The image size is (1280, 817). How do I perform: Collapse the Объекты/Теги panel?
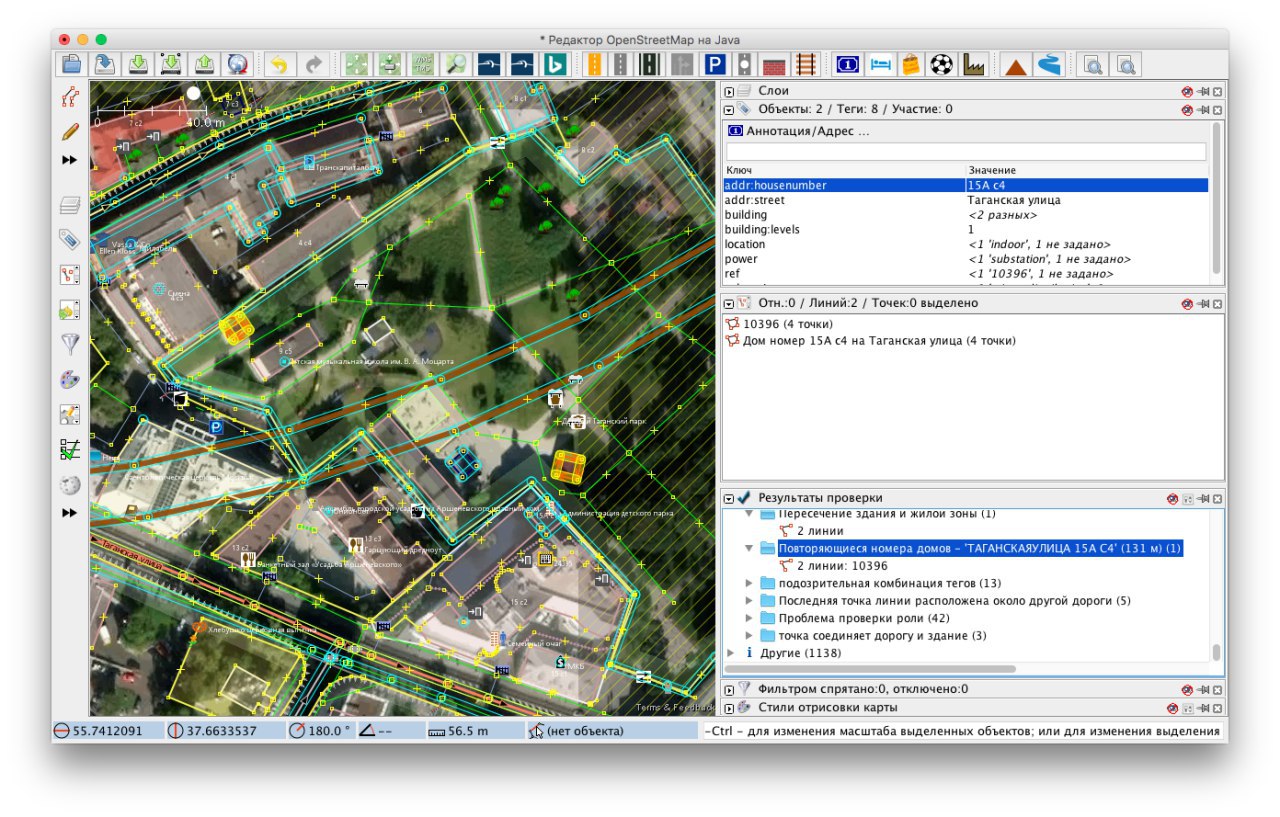pos(729,109)
